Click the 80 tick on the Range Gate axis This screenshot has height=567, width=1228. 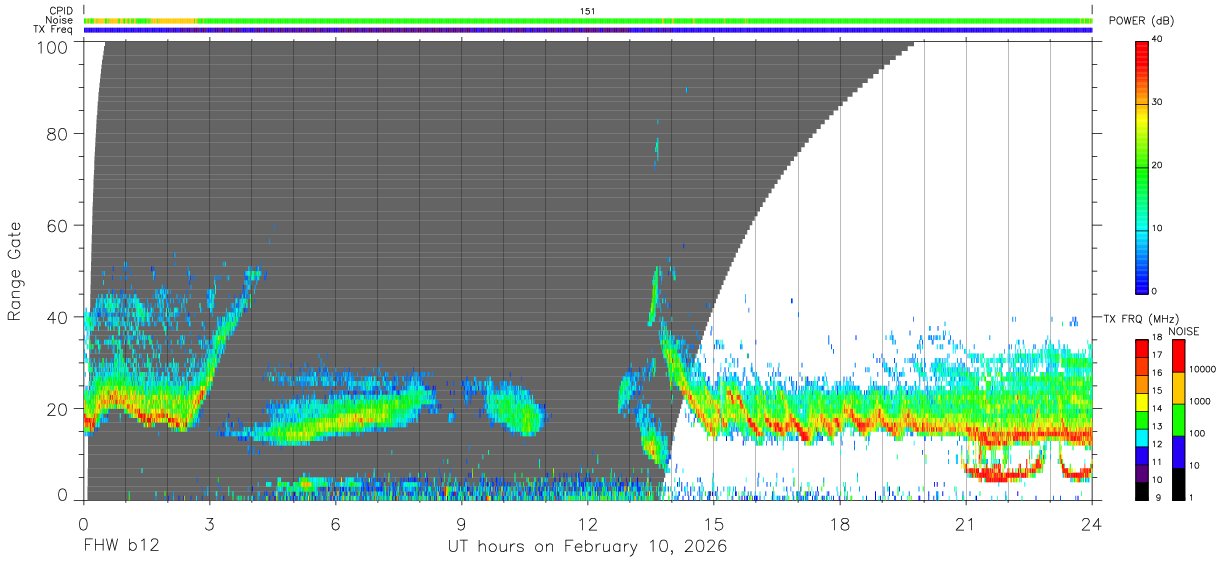point(58,133)
